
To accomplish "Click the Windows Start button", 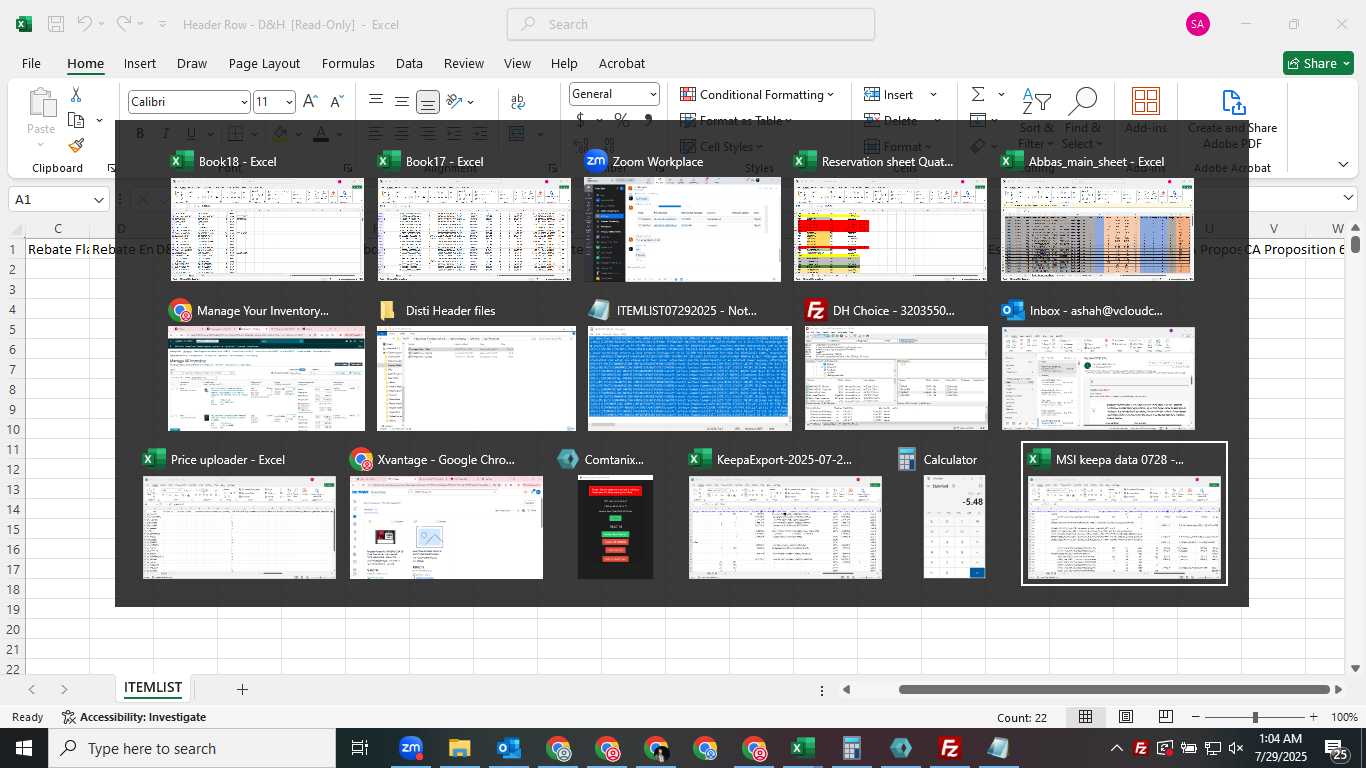I will point(24,748).
